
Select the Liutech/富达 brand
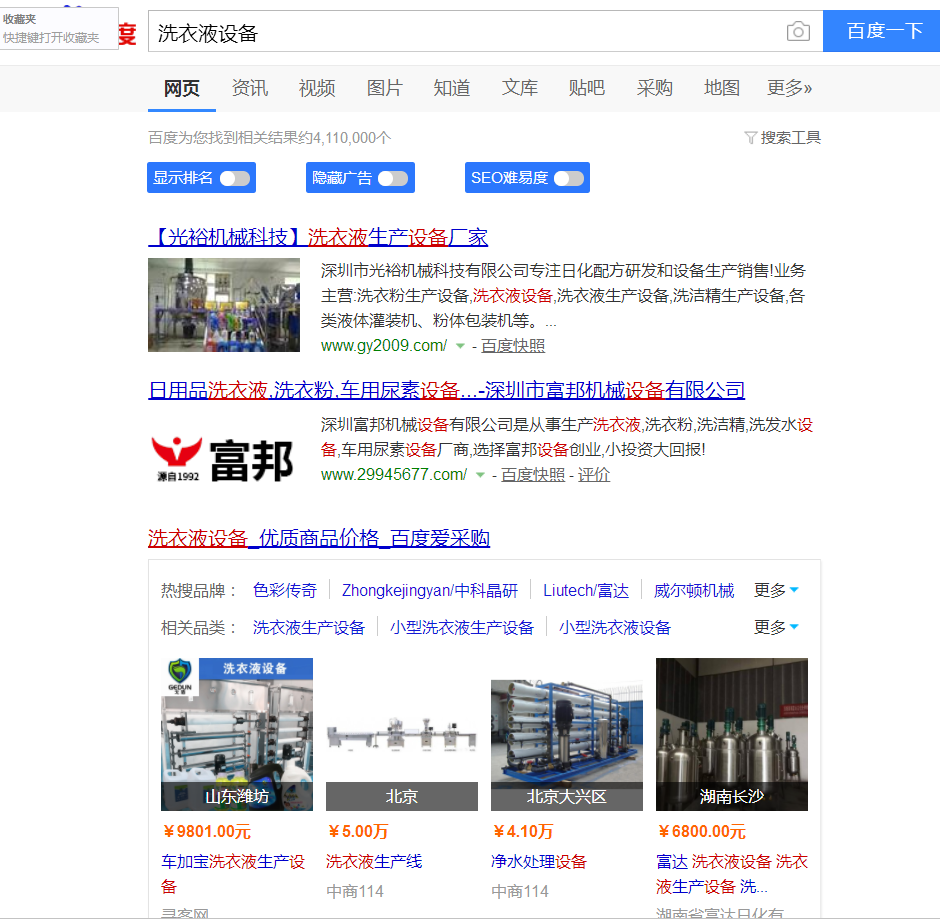pyautogui.click(x=586, y=590)
